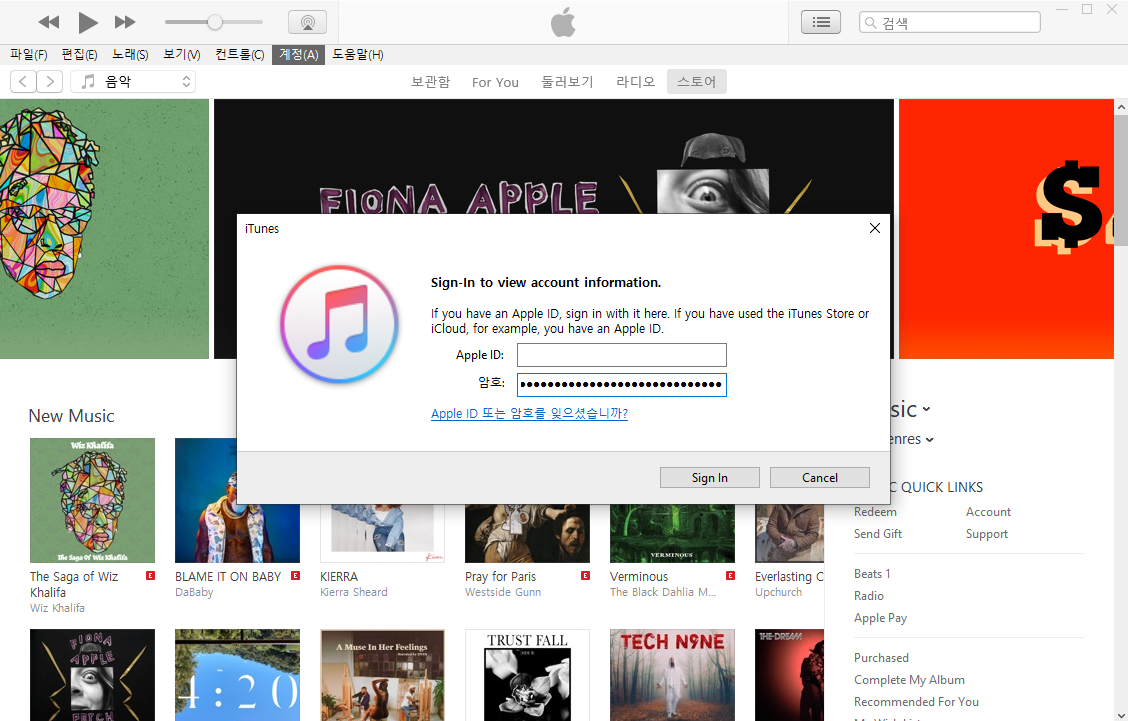Open the 편집(E) menu
Screen dimensions: 1128x721
point(79,55)
